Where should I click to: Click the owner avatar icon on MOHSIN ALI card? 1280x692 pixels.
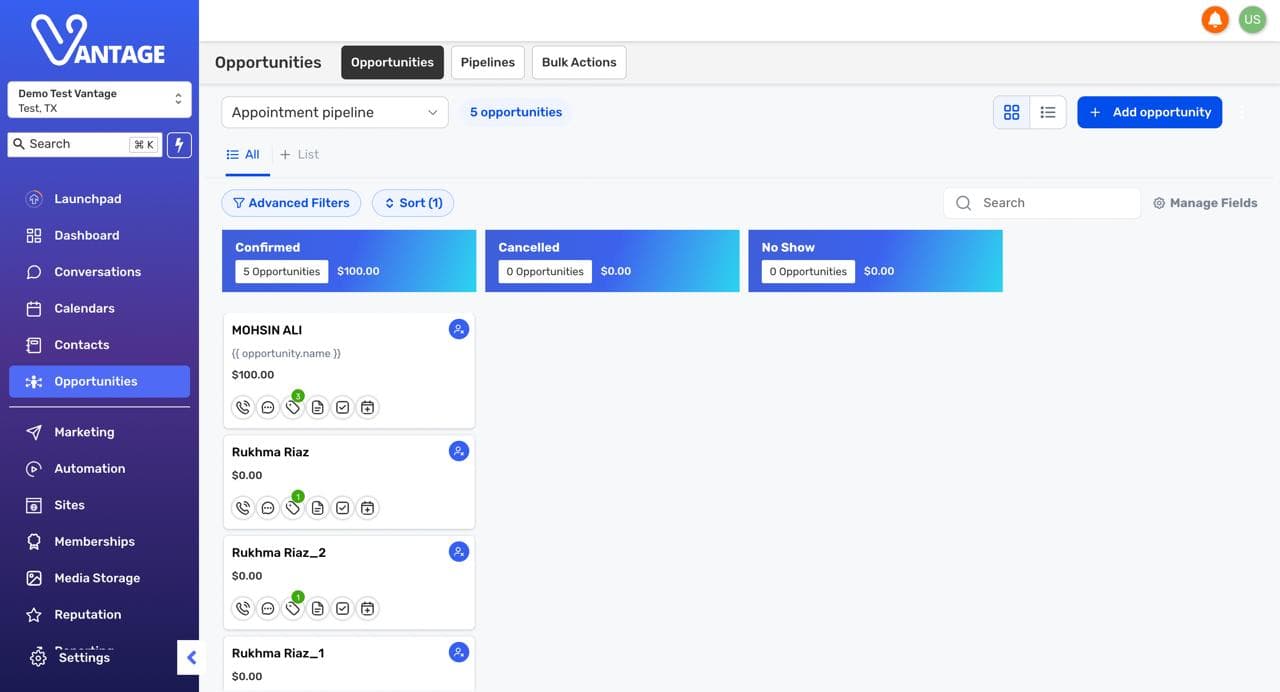click(x=459, y=329)
